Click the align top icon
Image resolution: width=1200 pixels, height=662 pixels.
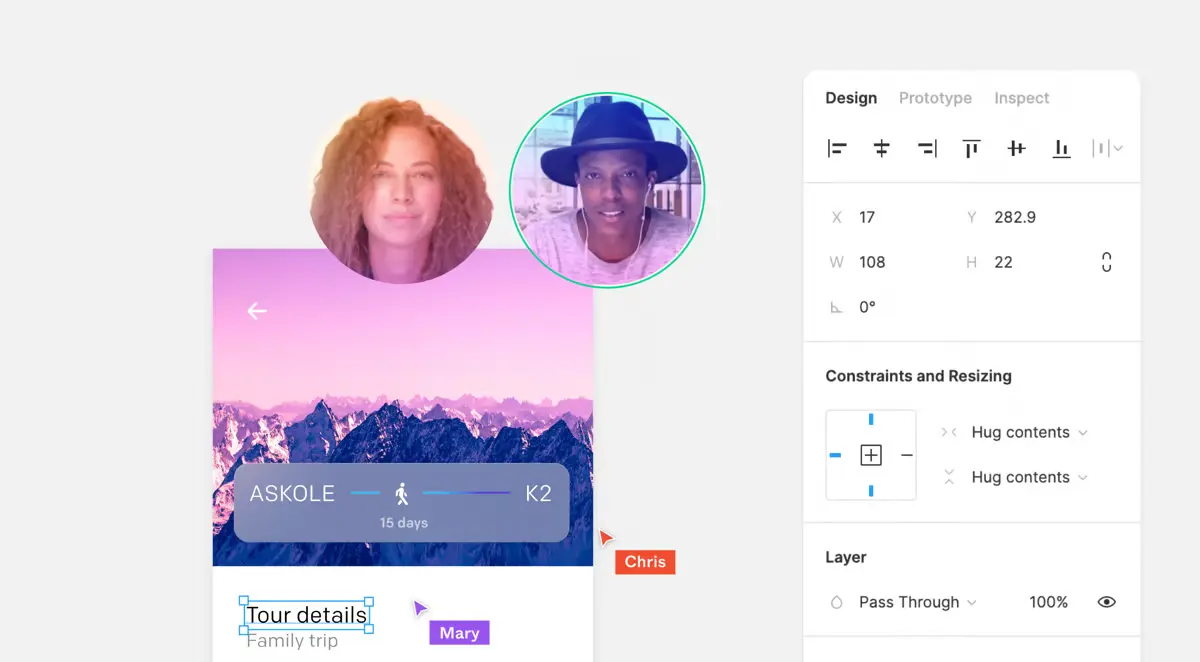coord(971,149)
